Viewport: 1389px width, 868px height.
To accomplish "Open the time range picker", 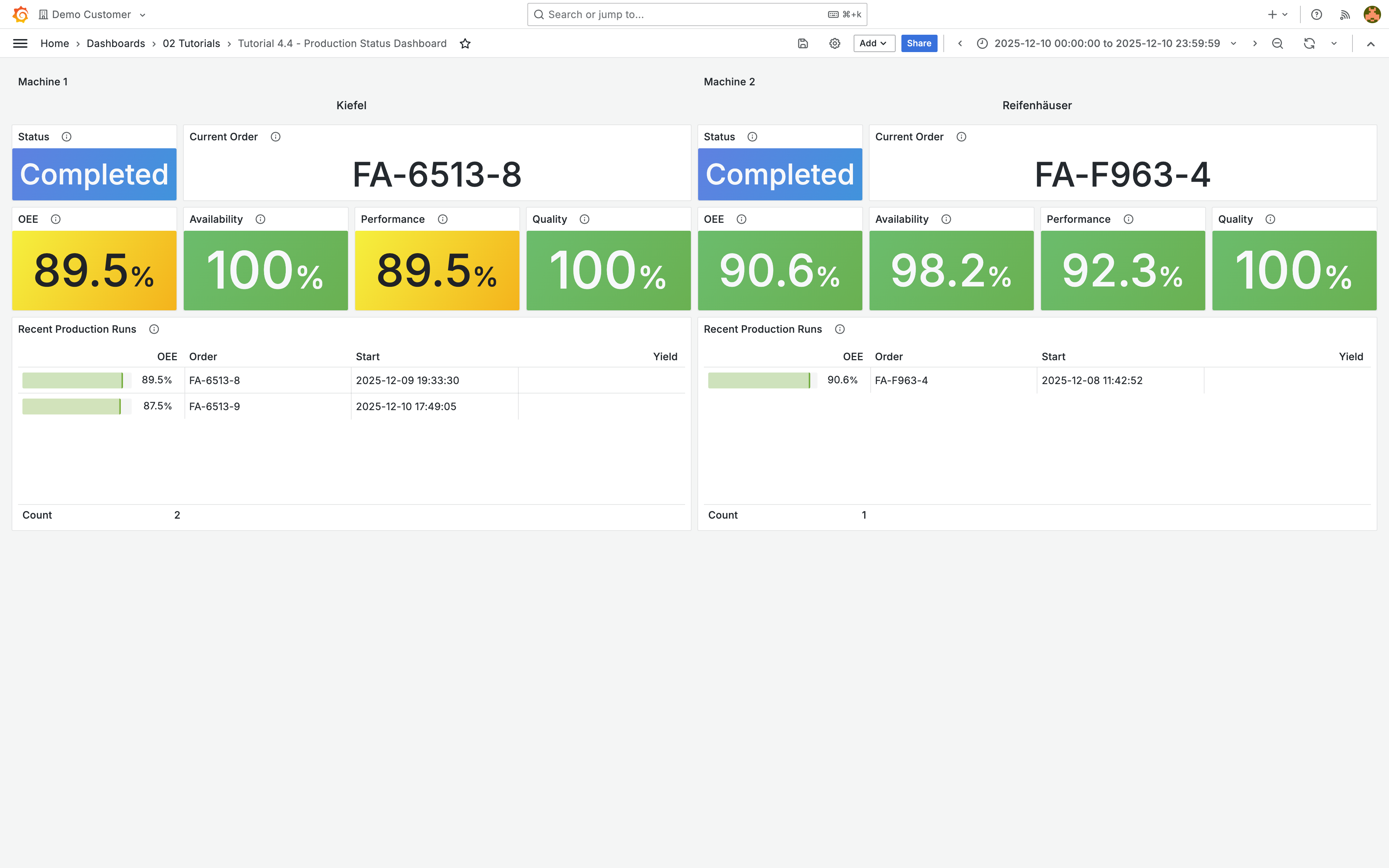I will 1106,44.
